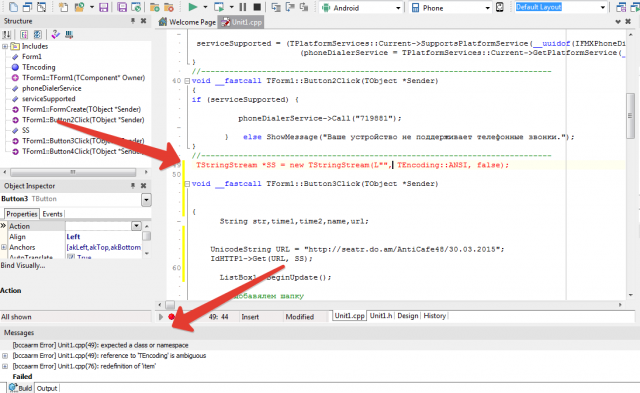This screenshot has height=393, width=640.
Task: Pin the Structure panel
Action: click(133, 20)
